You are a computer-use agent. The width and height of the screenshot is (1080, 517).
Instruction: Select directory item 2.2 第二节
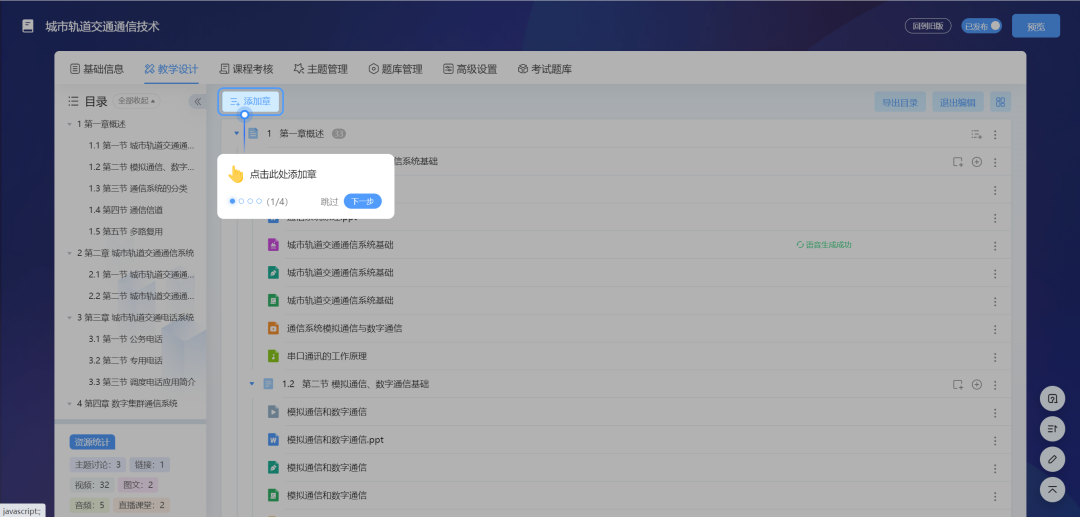coord(141,296)
